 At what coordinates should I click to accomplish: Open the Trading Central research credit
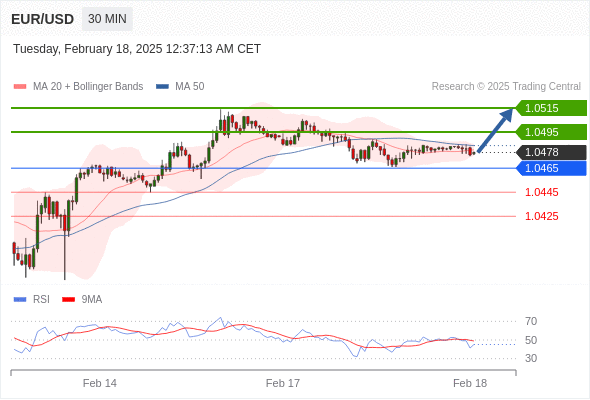coord(506,87)
